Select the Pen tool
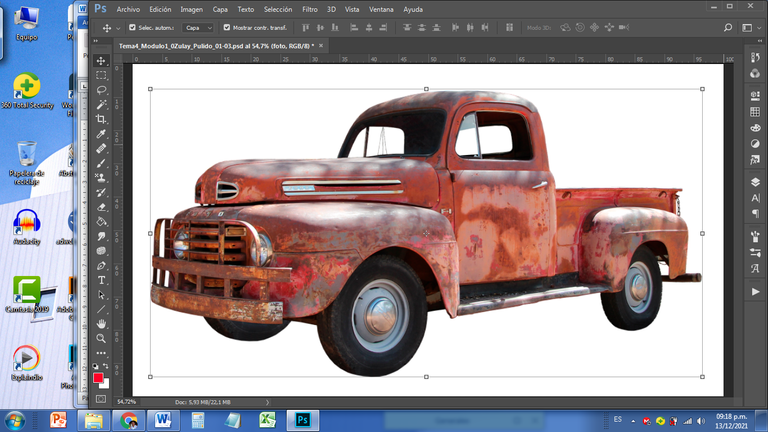The image size is (768, 432). coord(102,266)
